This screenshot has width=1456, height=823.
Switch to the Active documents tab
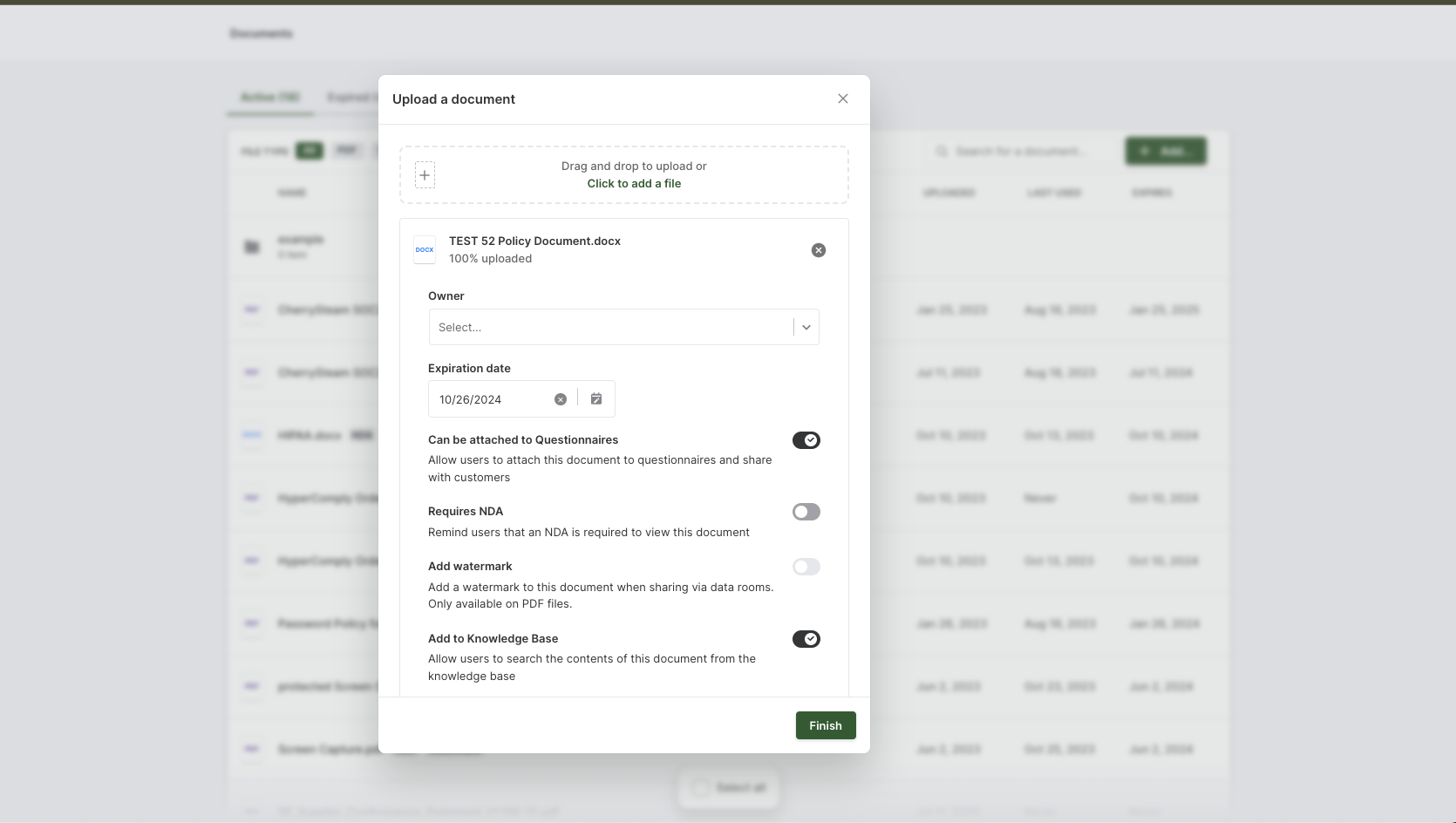[270, 97]
